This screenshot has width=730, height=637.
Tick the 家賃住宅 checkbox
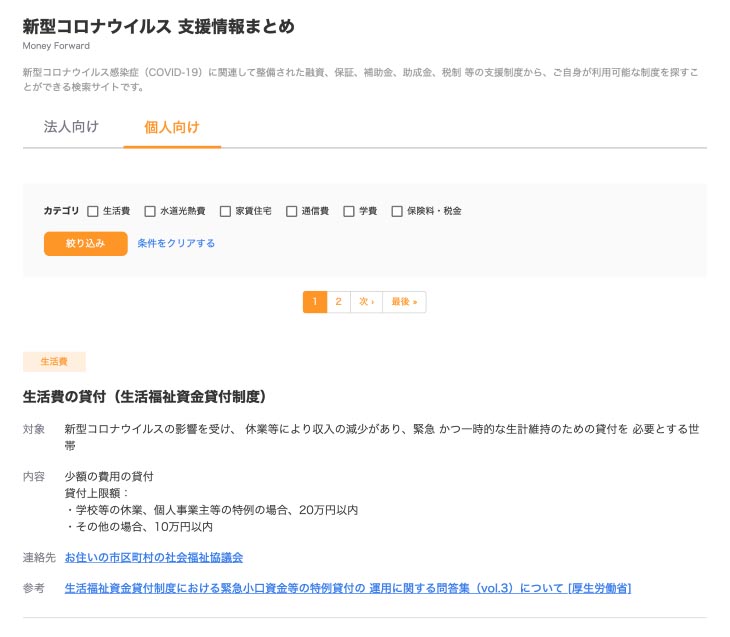pyautogui.click(x=225, y=211)
